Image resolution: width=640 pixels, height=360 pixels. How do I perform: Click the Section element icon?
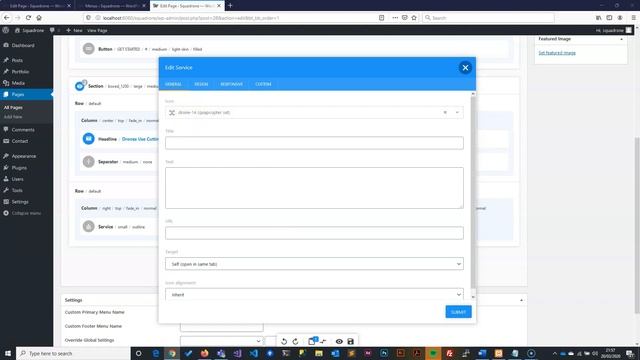(x=80, y=86)
